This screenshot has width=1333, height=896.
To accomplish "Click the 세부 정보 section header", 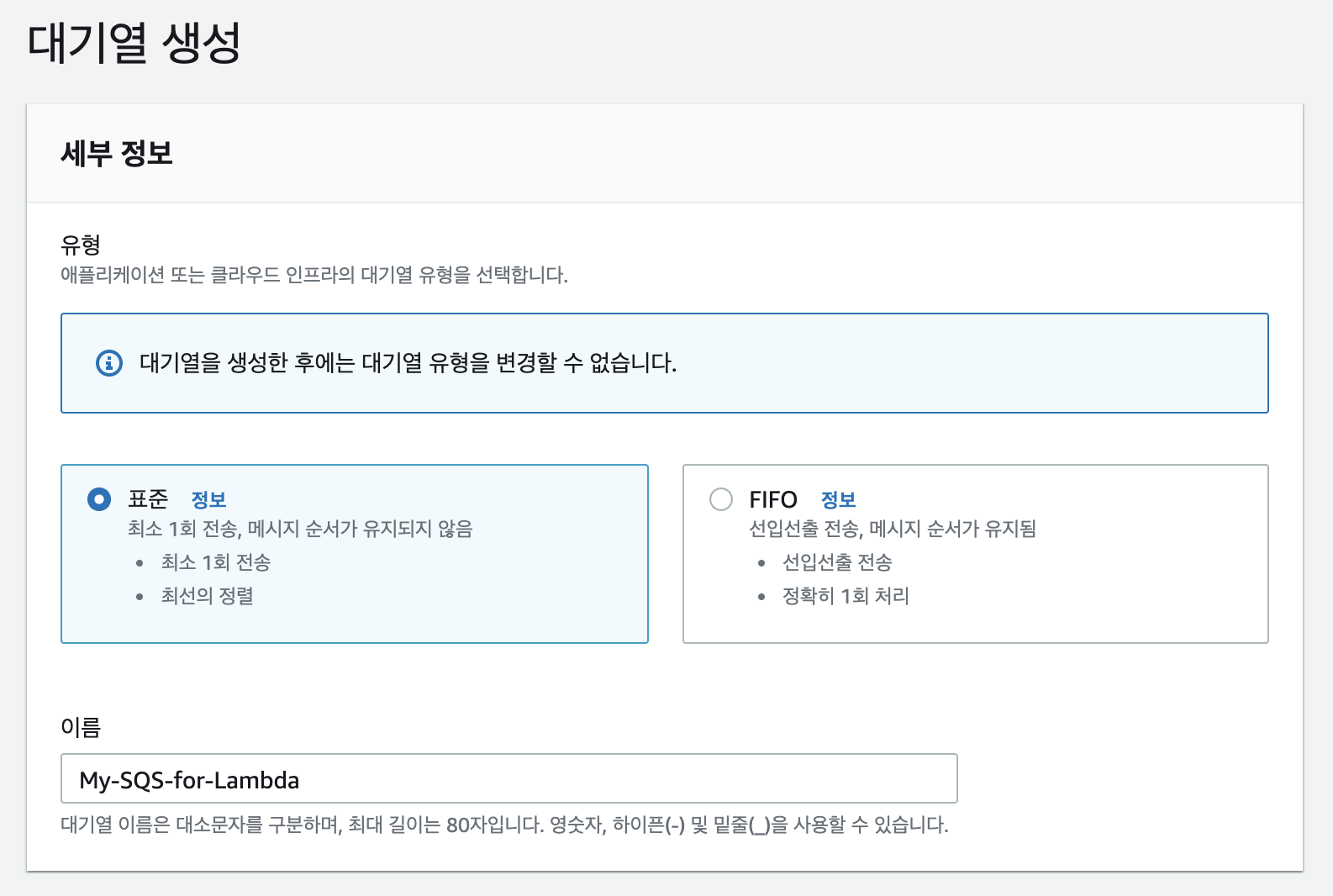I will point(117,153).
